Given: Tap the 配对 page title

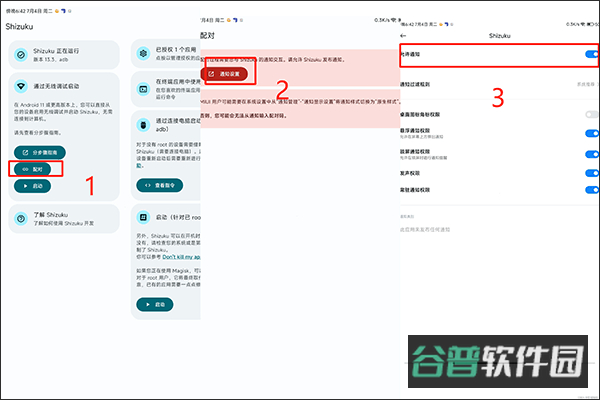Looking at the screenshot, I should click(x=207, y=36).
